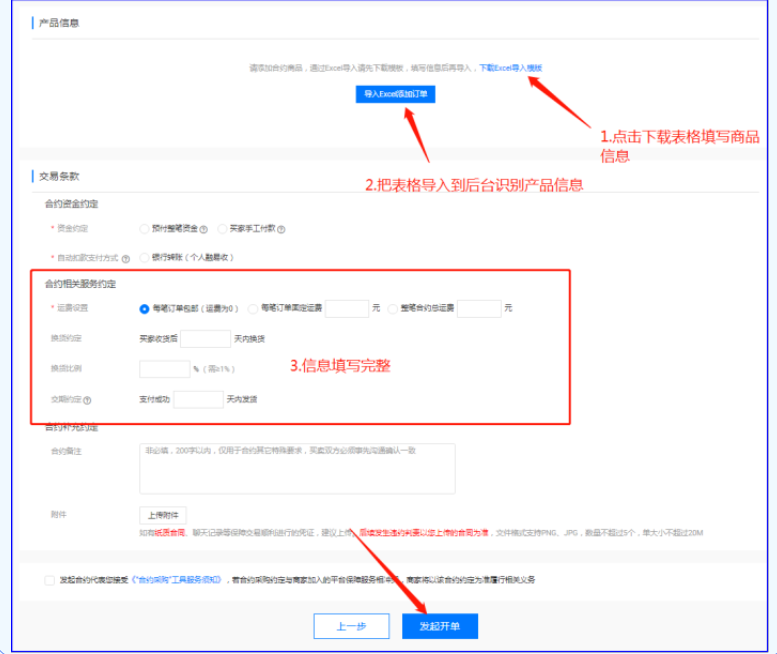The width and height of the screenshot is (777, 654).
Task: Select 预付整笔资金 radio option
Action: coord(145,229)
